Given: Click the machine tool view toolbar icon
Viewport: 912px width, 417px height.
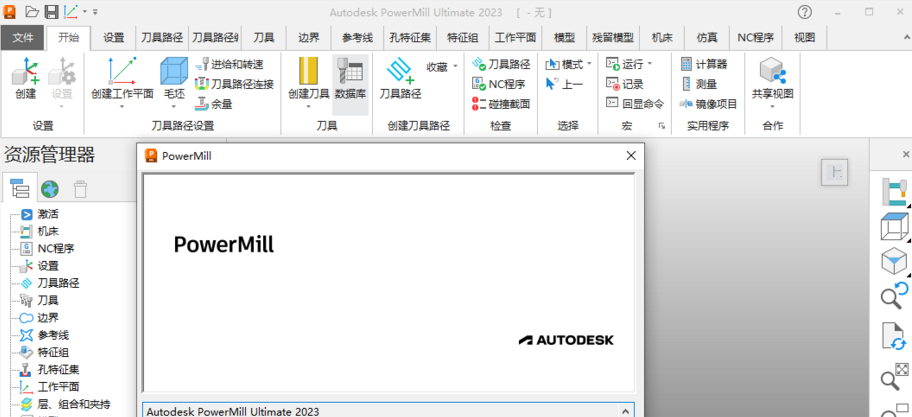Looking at the screenshot, I should [895, 192].
